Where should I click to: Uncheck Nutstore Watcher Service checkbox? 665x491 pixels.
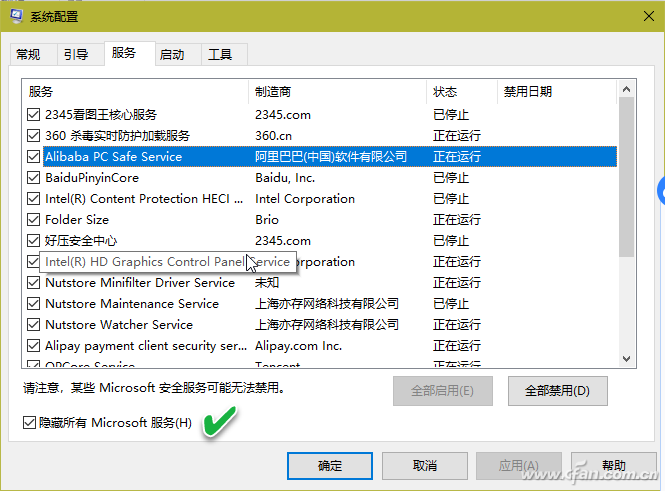[34, 324]
